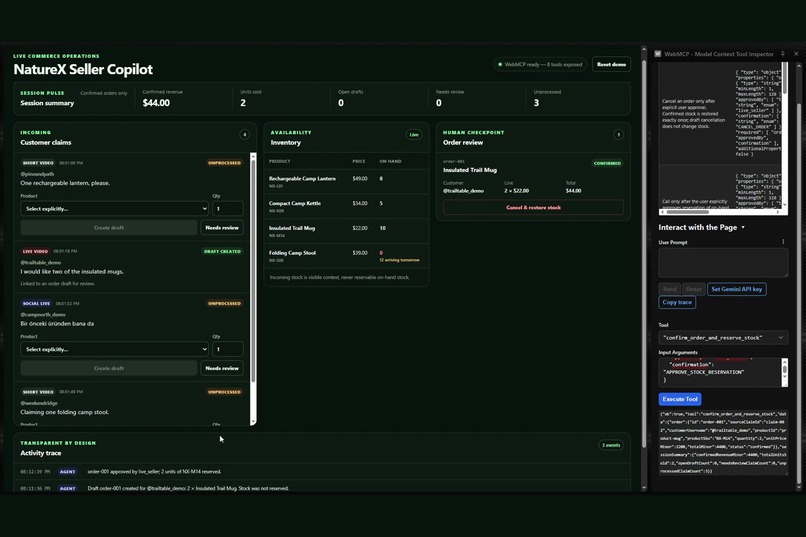Click the Send button in inspector
Screen dimensions: 806x537
669,289
